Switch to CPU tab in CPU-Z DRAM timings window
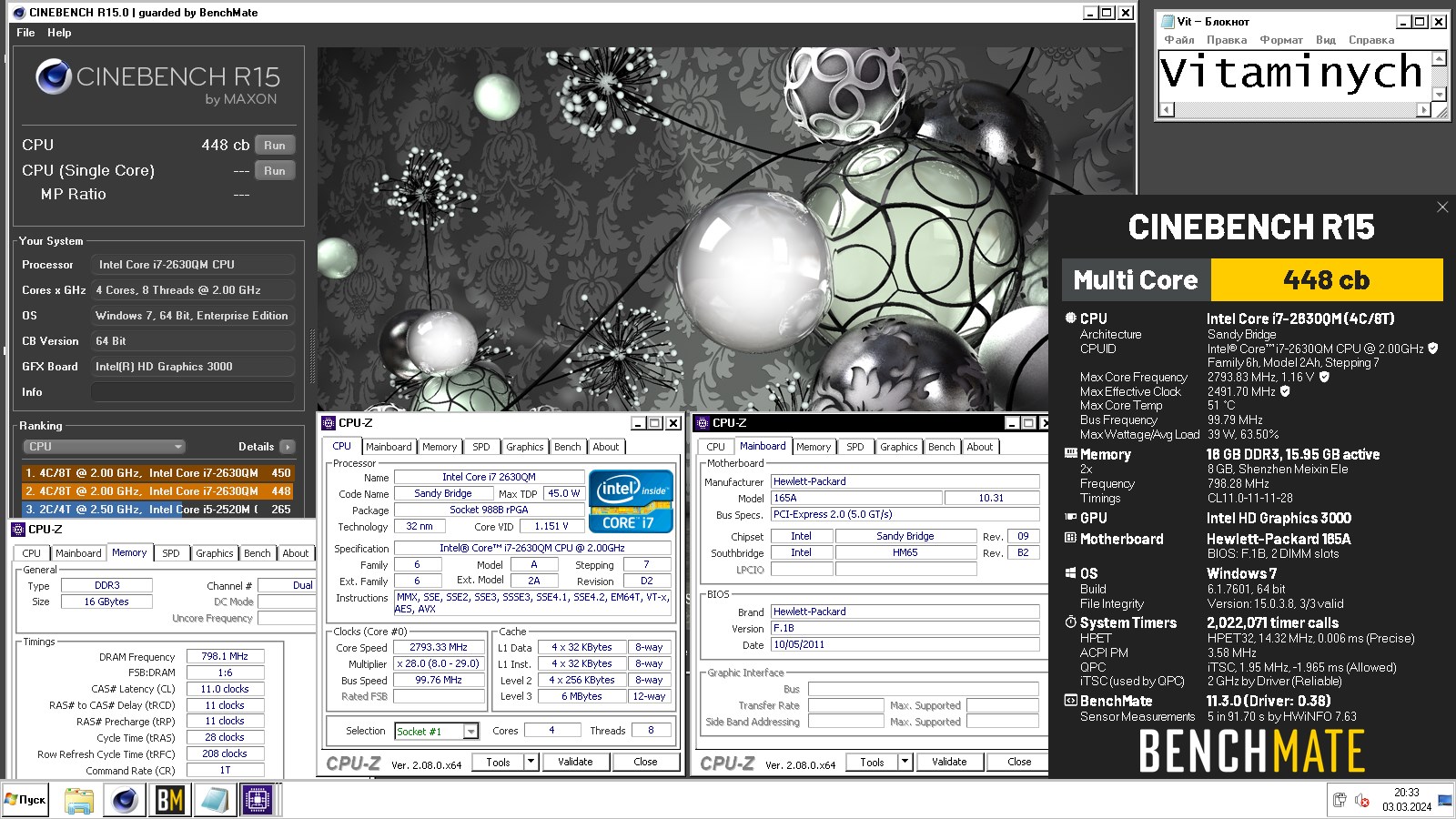 (x=32, y=553)
